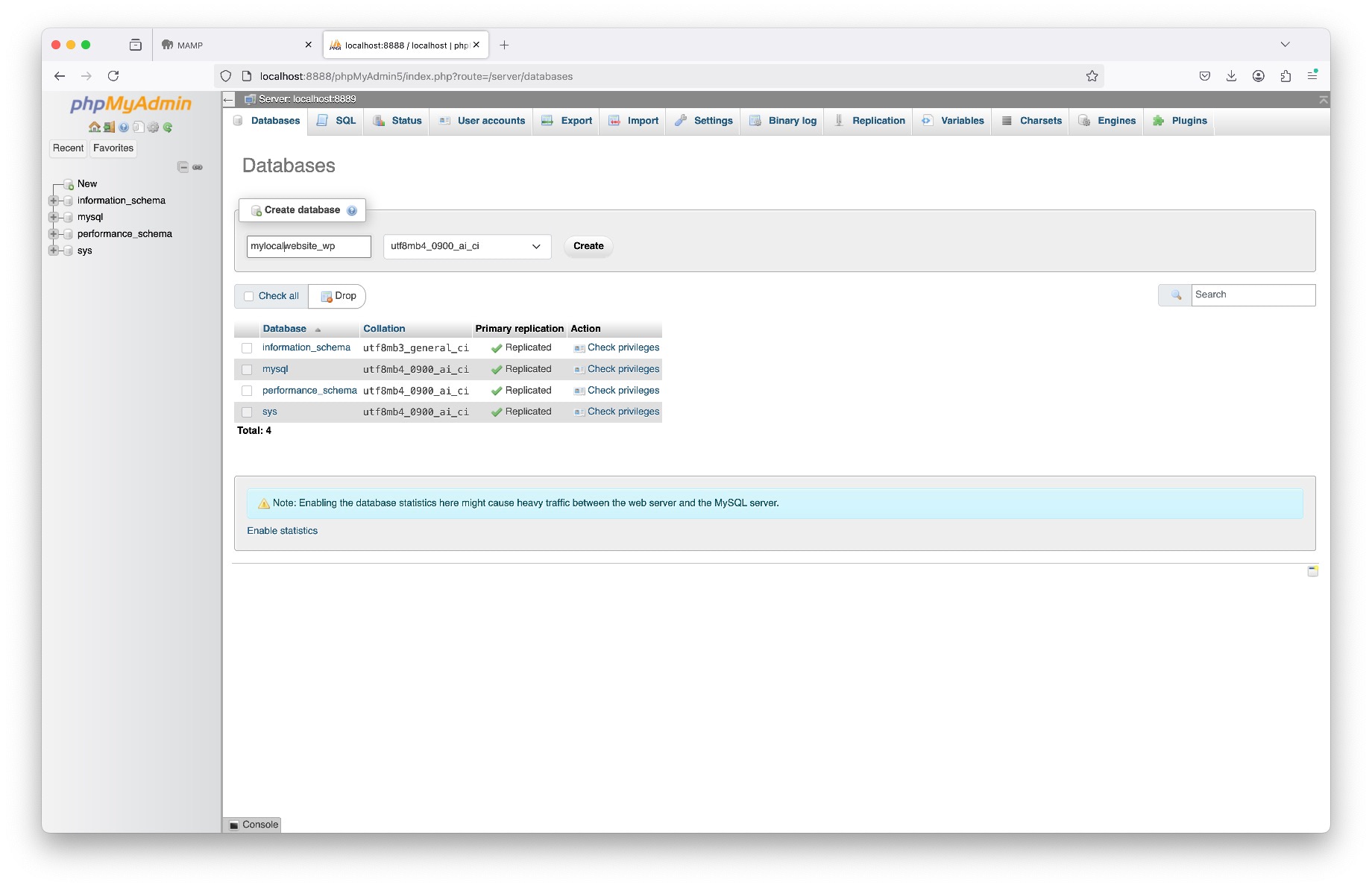The height and width of the screenshot is (888, 1372).
Task: Open Firefox account profile icon
Action: [x=1259, y=76]
